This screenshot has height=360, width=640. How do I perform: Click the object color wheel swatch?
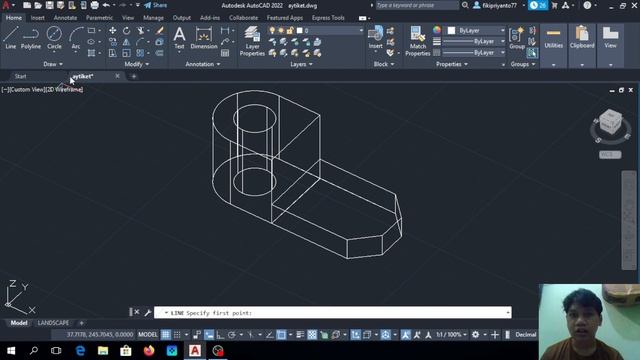pos(437,30)
